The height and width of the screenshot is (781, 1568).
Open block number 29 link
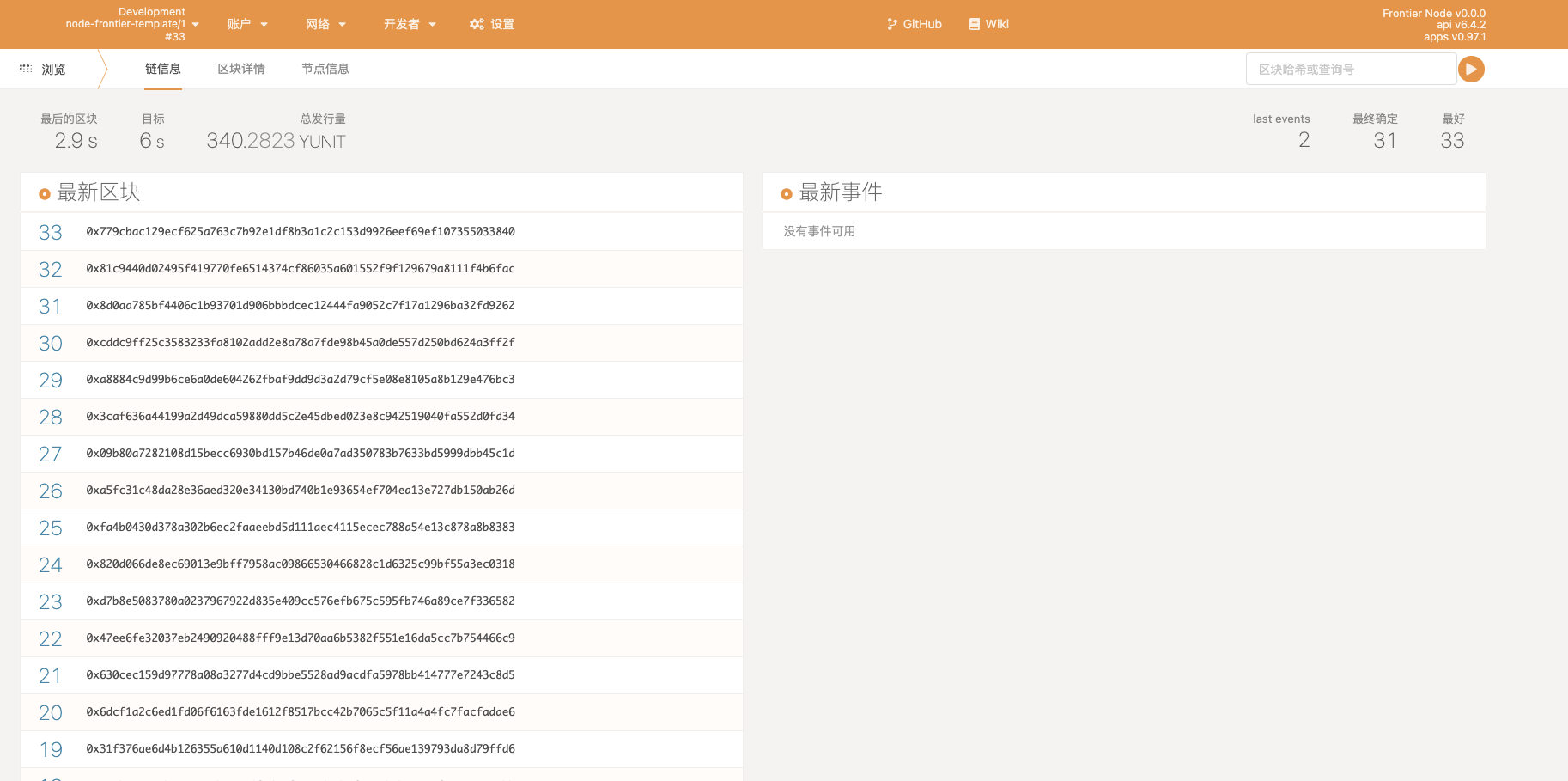click(x=51, y=380)
